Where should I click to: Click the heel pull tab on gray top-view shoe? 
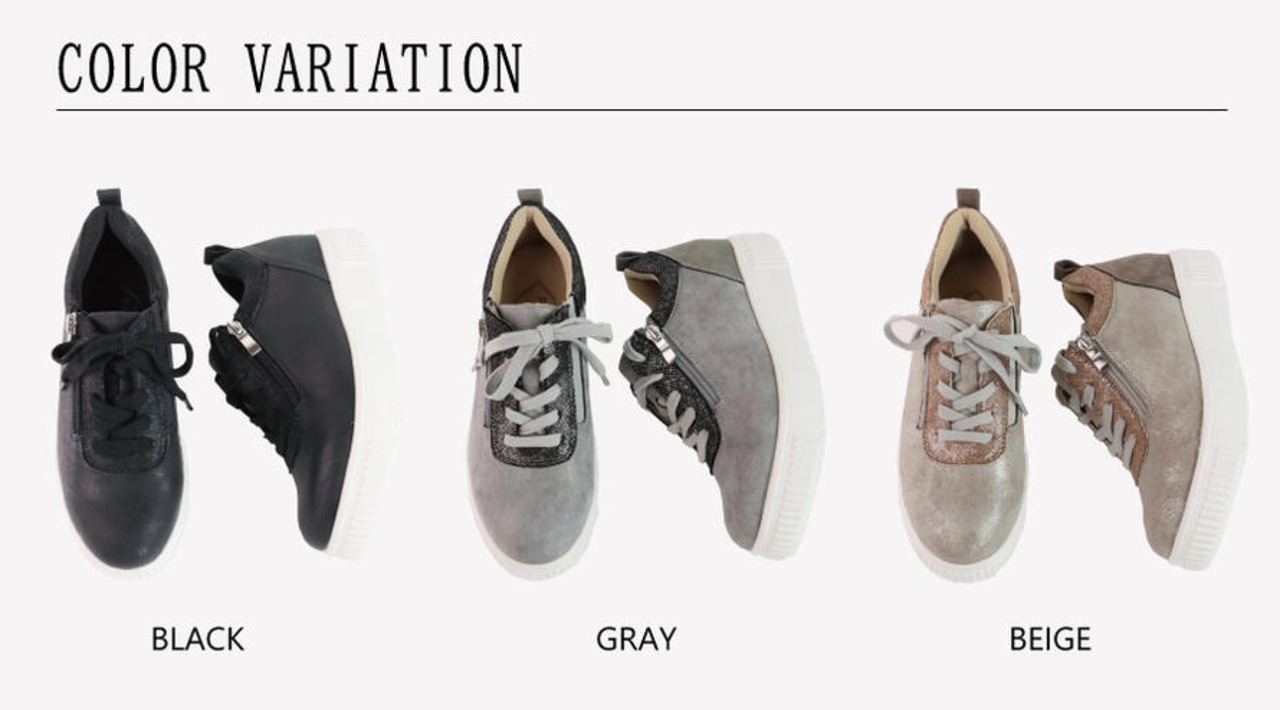click(x=530, y=197)
